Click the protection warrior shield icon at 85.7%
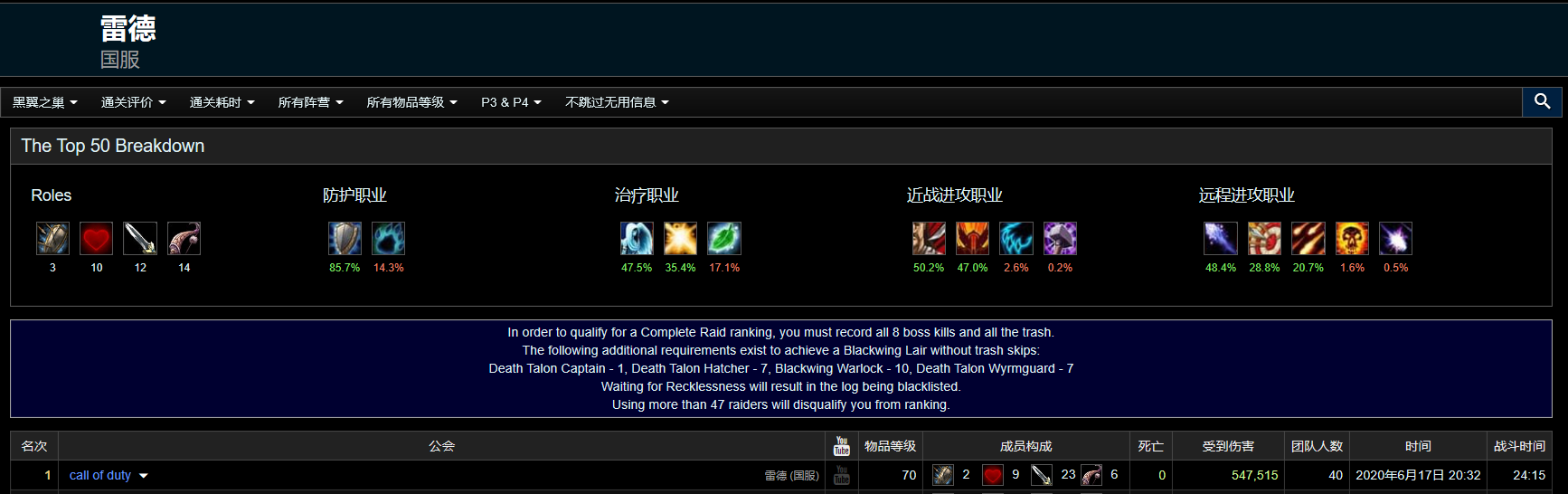1568x494 pixels. [x=345, y=239]
